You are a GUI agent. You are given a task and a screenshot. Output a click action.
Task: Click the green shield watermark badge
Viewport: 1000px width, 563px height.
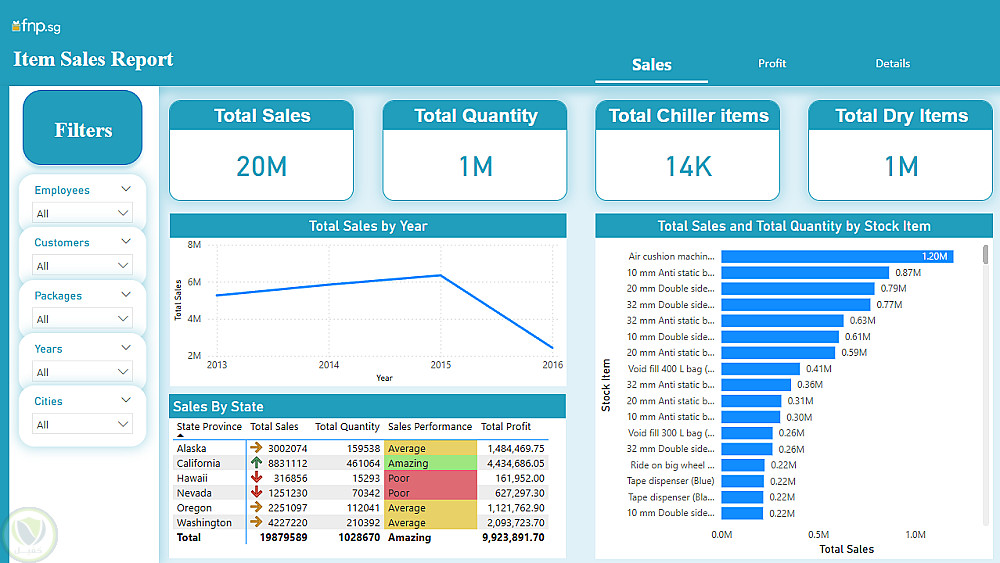tap(30, 534)
